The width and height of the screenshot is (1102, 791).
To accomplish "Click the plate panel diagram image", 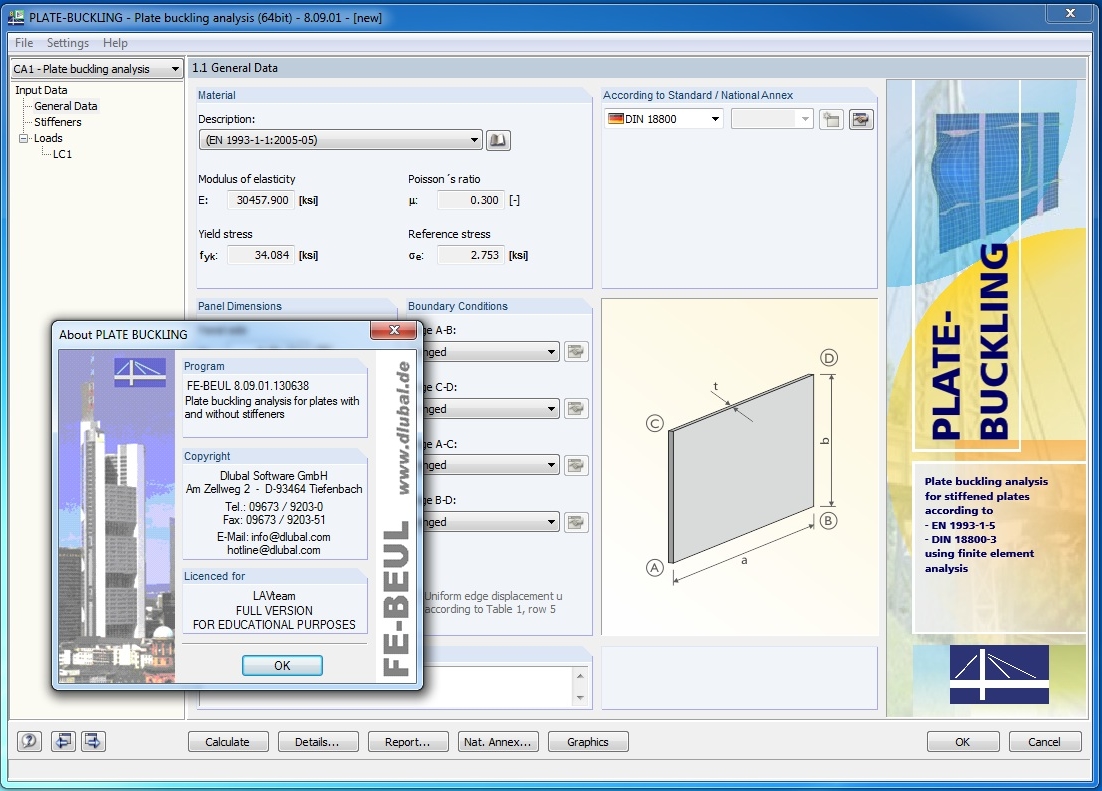I will click(741, 467).
